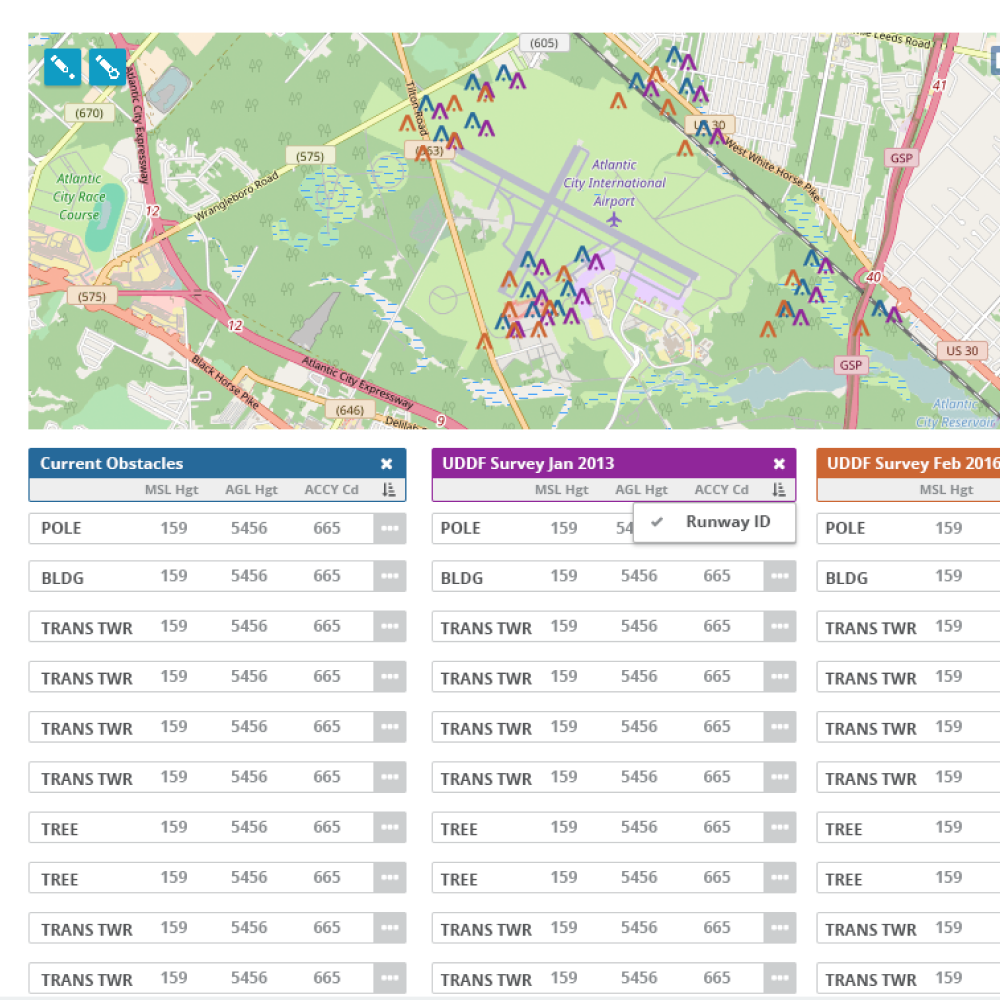Click ACCY Cd header in UDDF Survey Jan 2013
Viewport: 1000px width, 1000px height.
click(x=721, y=490)
